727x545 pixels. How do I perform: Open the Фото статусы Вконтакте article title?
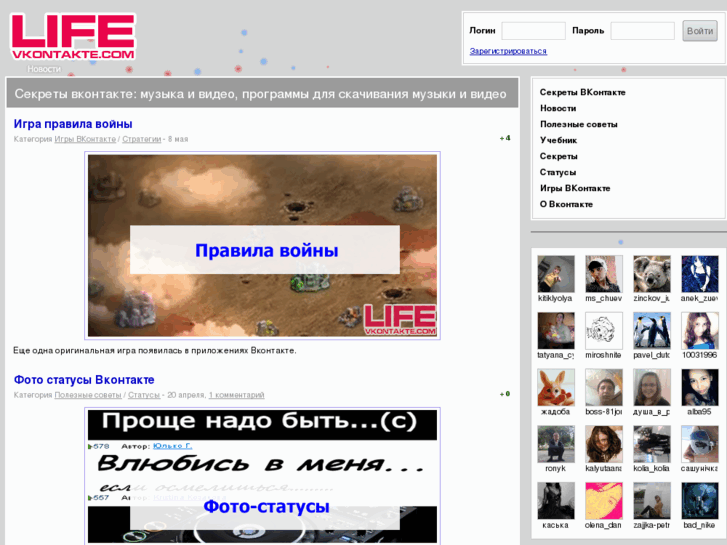coord(84,380)
